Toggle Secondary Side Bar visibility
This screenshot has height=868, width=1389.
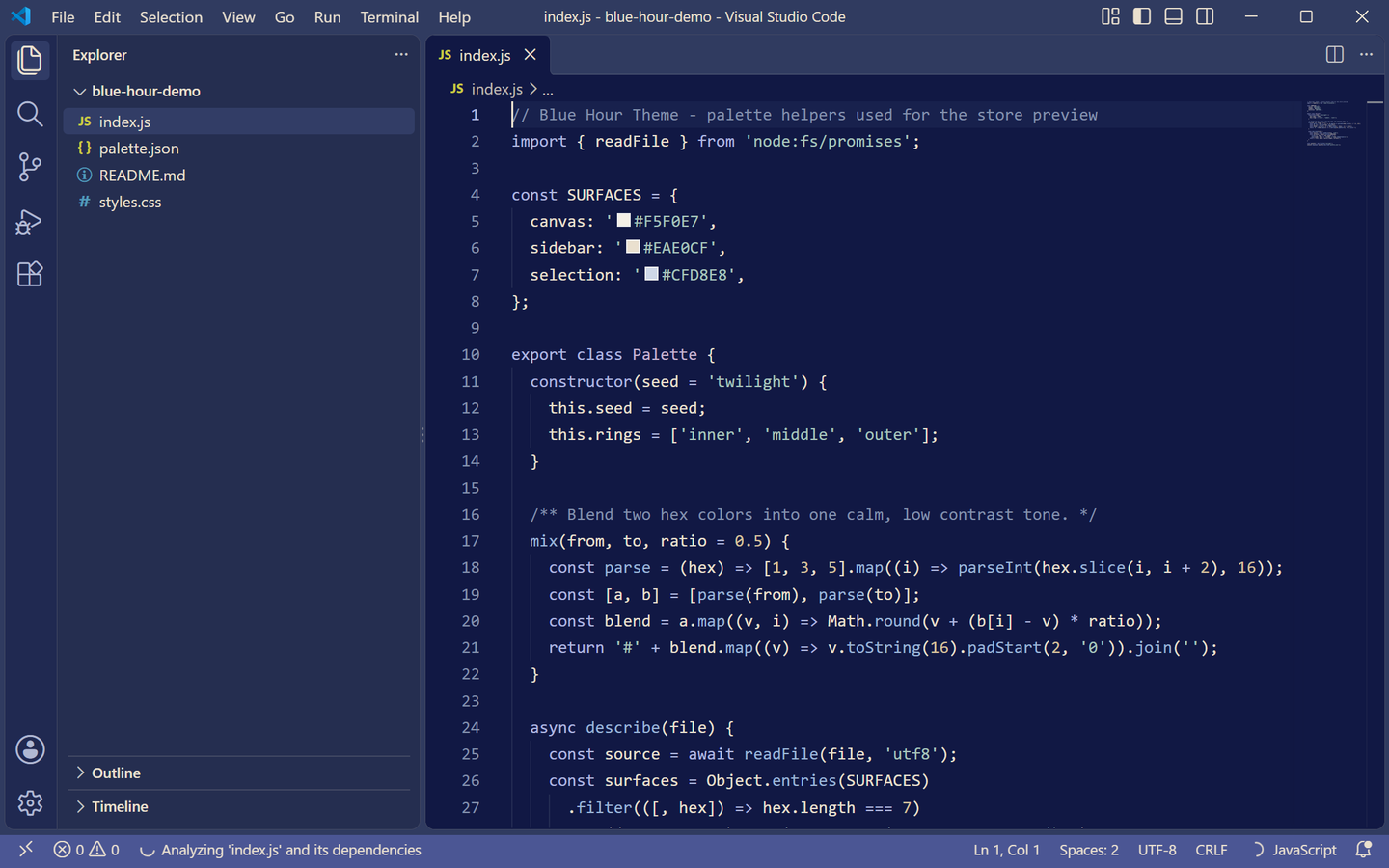point(1205,16)
